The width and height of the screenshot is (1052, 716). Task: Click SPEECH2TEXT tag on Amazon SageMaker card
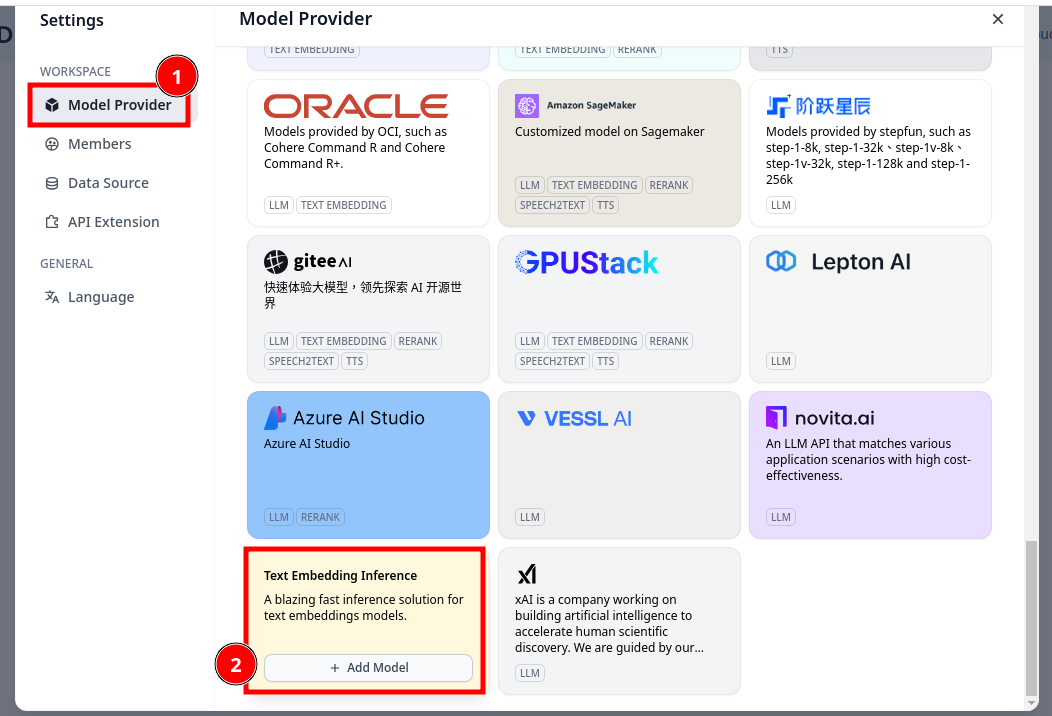pyautogui.click(x=552, y=205)
